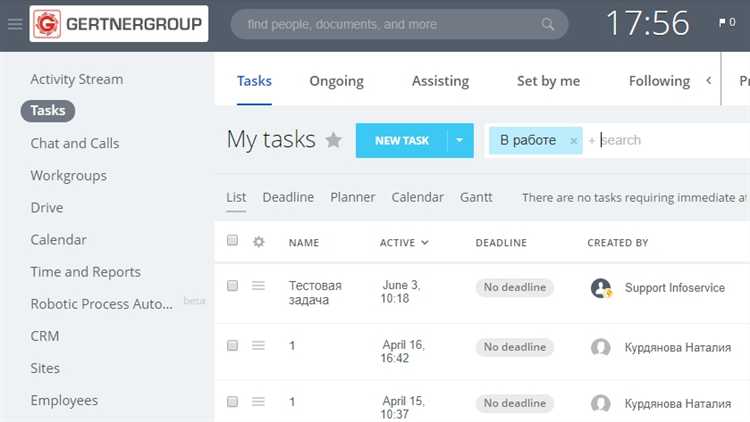Switch to the Ongoing tab
This screenshot has height=422, width=750.
point(336,81)
